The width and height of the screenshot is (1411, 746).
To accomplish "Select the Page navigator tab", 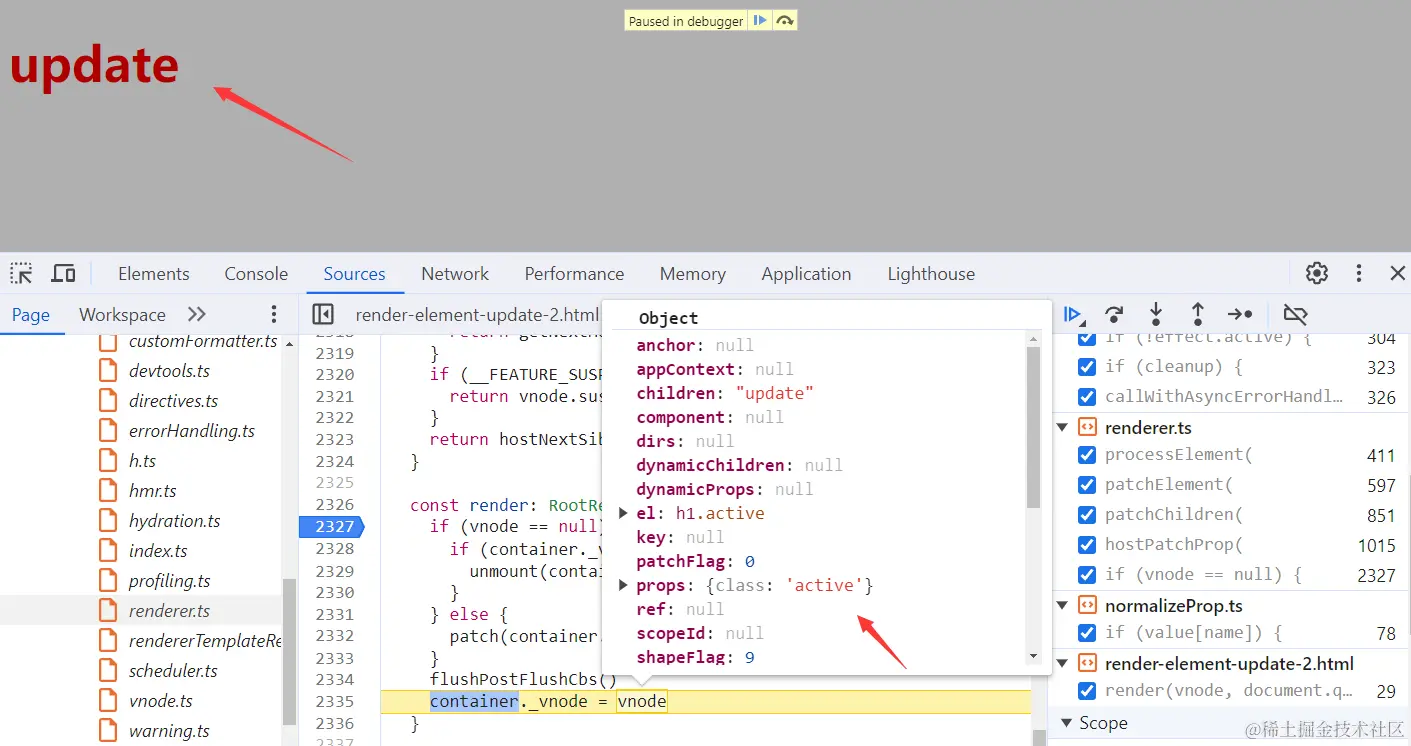I will 31,314.
